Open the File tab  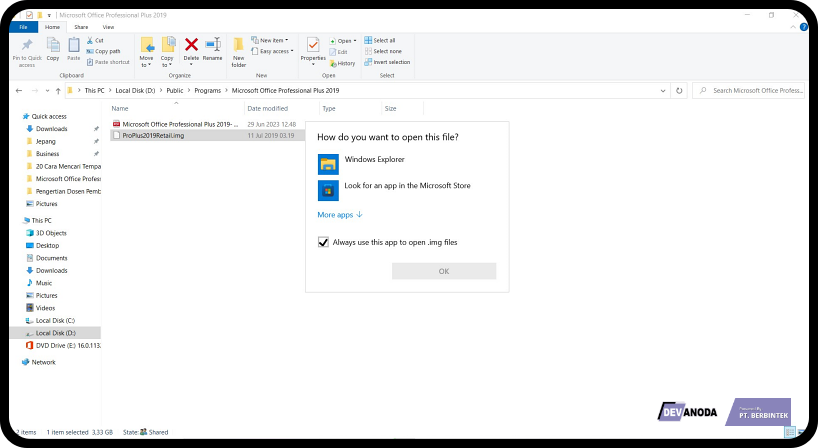click(23, 27)
